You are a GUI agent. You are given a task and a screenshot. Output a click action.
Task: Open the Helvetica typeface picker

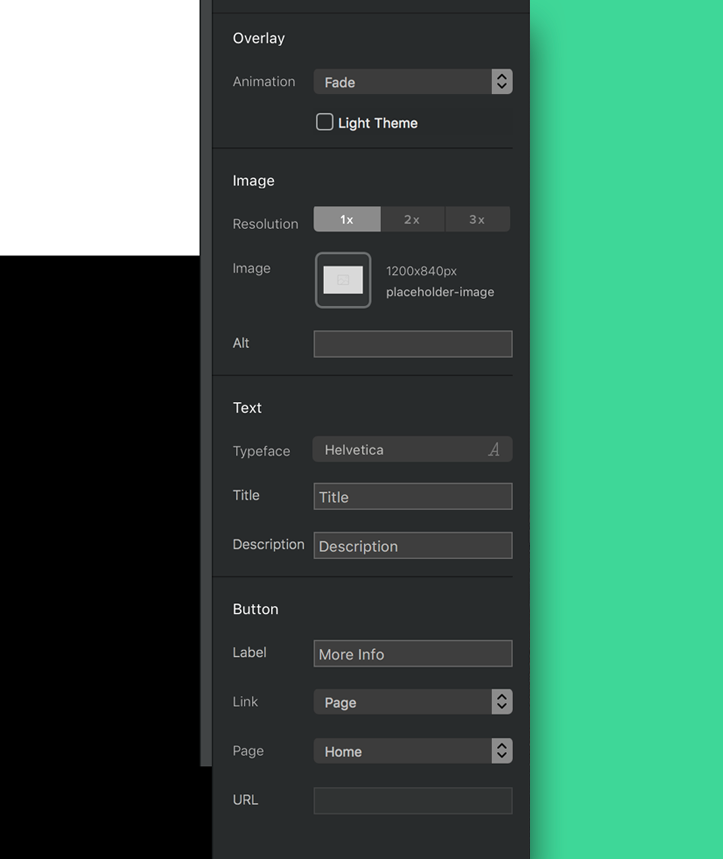[400, 450]
